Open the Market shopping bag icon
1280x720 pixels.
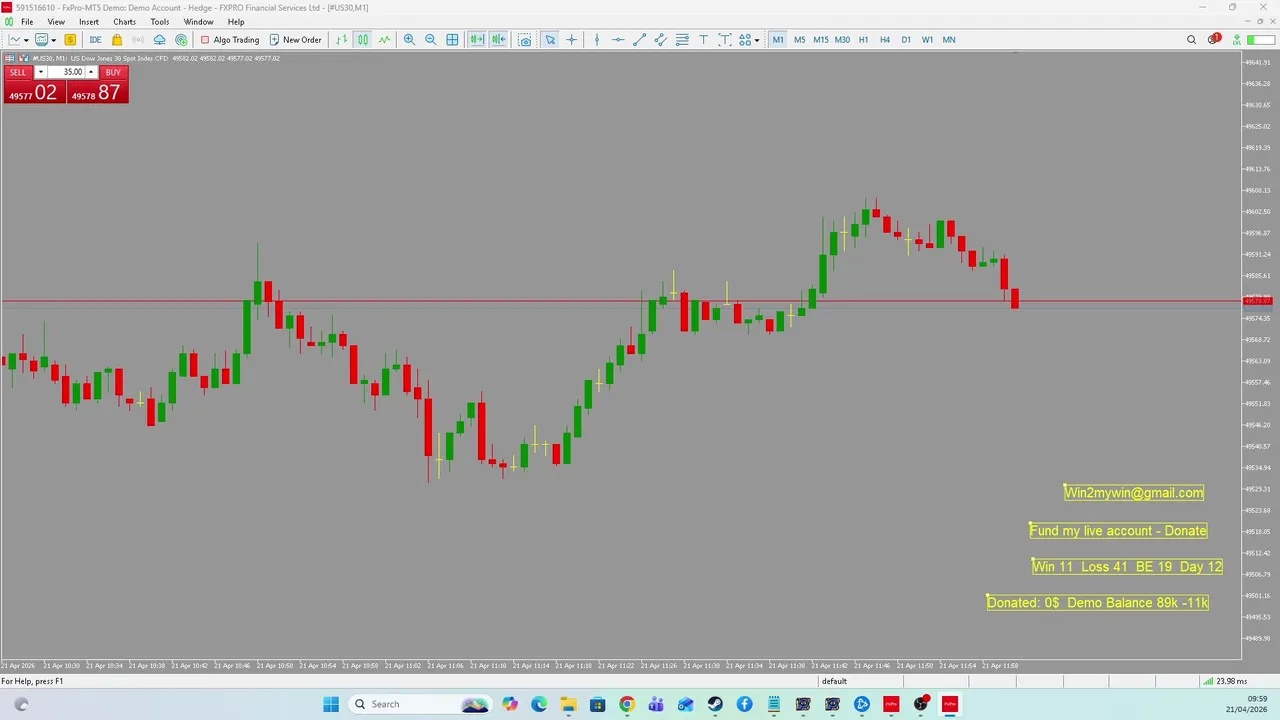(x=117, y=40)
